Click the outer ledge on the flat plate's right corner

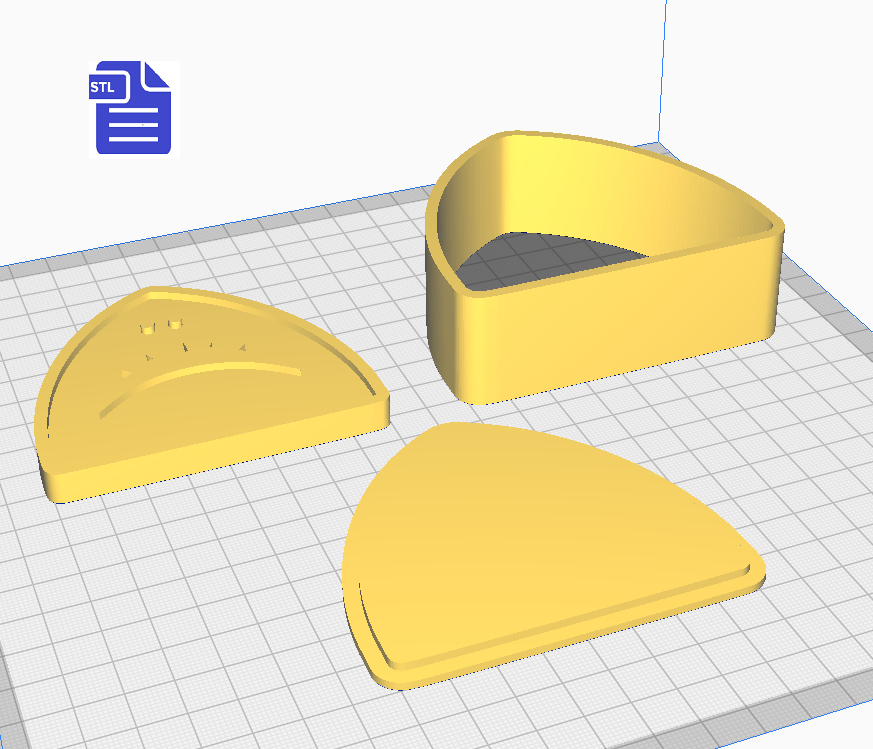[755, 570]
